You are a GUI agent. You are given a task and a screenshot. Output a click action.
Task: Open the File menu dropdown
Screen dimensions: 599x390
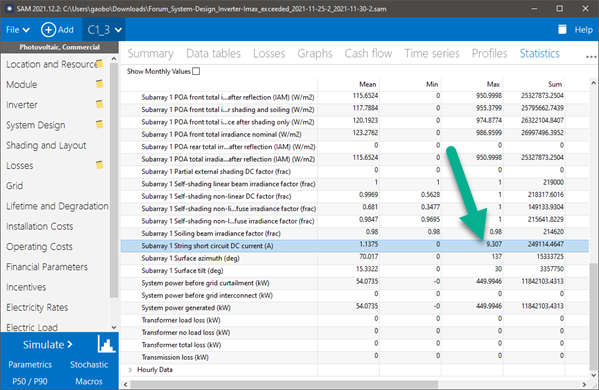[18, 29]
